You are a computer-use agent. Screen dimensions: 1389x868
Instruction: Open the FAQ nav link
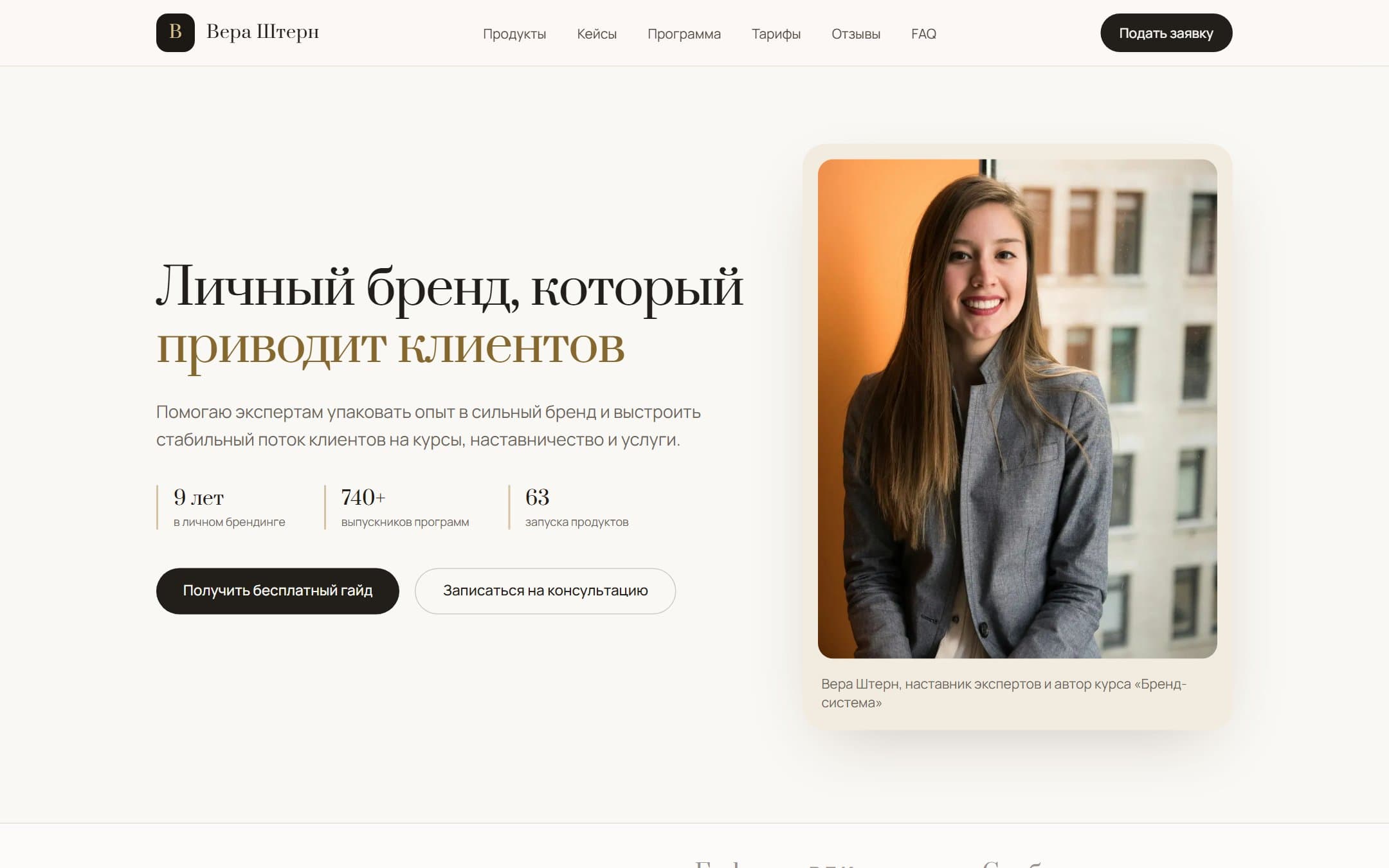[x=923, y=34]
